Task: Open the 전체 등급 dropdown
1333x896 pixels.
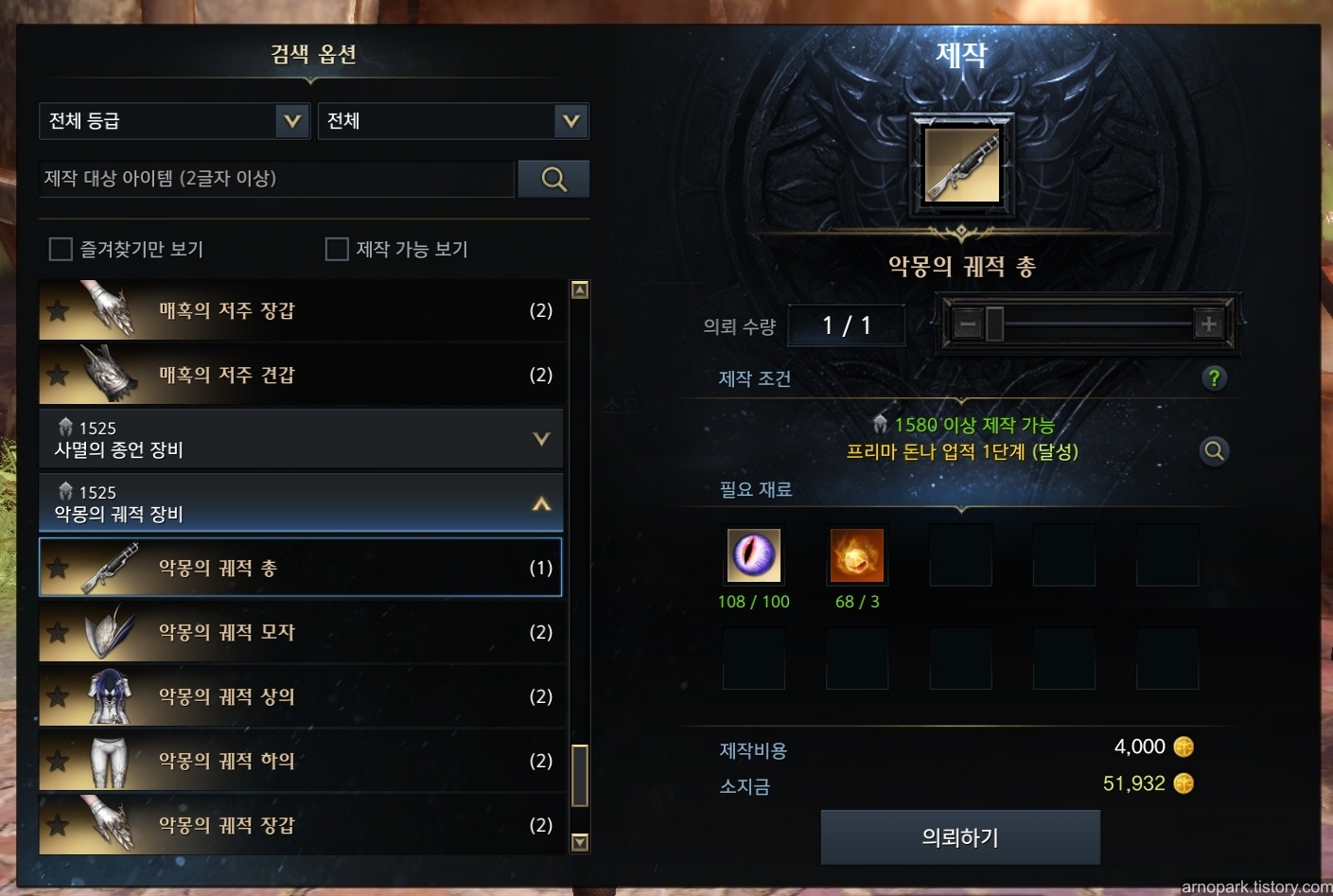Action: 175,121
